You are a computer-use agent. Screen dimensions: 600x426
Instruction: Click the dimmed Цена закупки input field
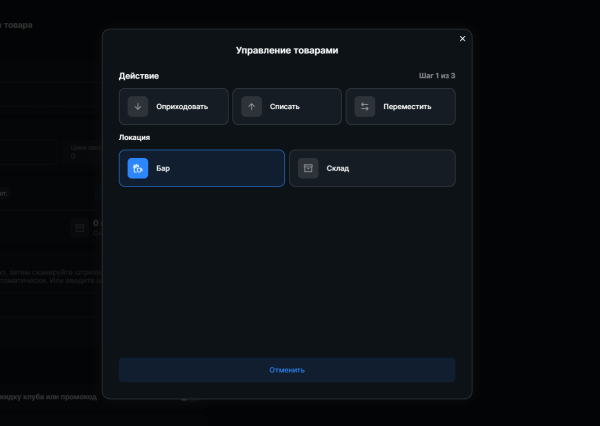[x=83, y=152]
